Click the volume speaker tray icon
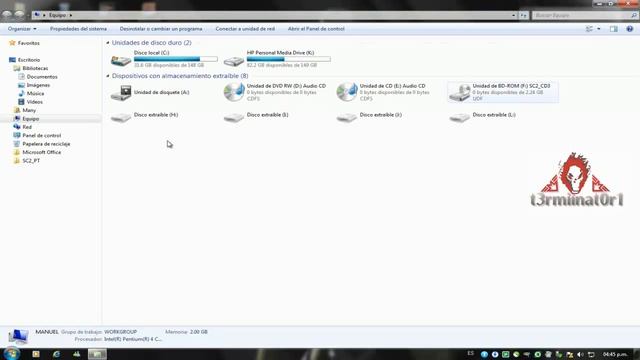 (580, 354)
